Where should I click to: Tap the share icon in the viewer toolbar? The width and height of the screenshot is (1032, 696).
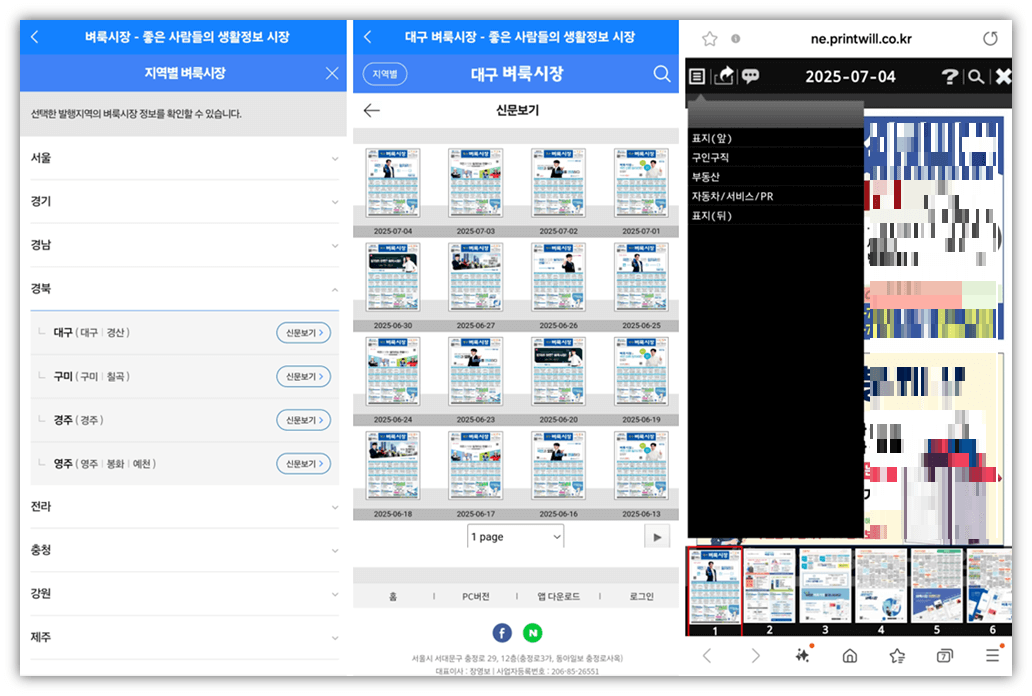tap(724, 75)
